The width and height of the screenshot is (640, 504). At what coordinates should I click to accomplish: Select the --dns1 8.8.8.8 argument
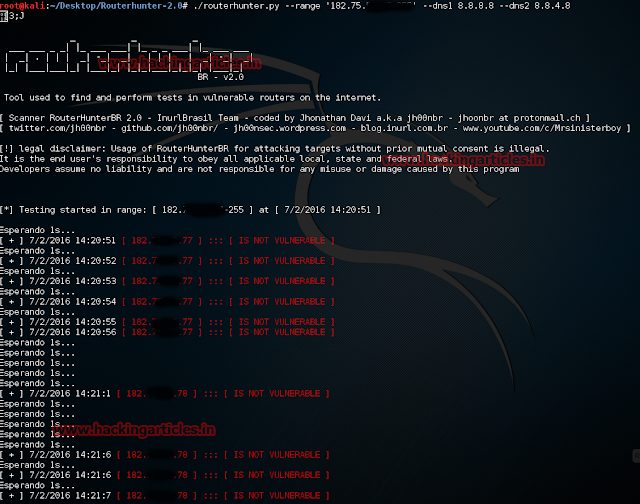point(458,6)
